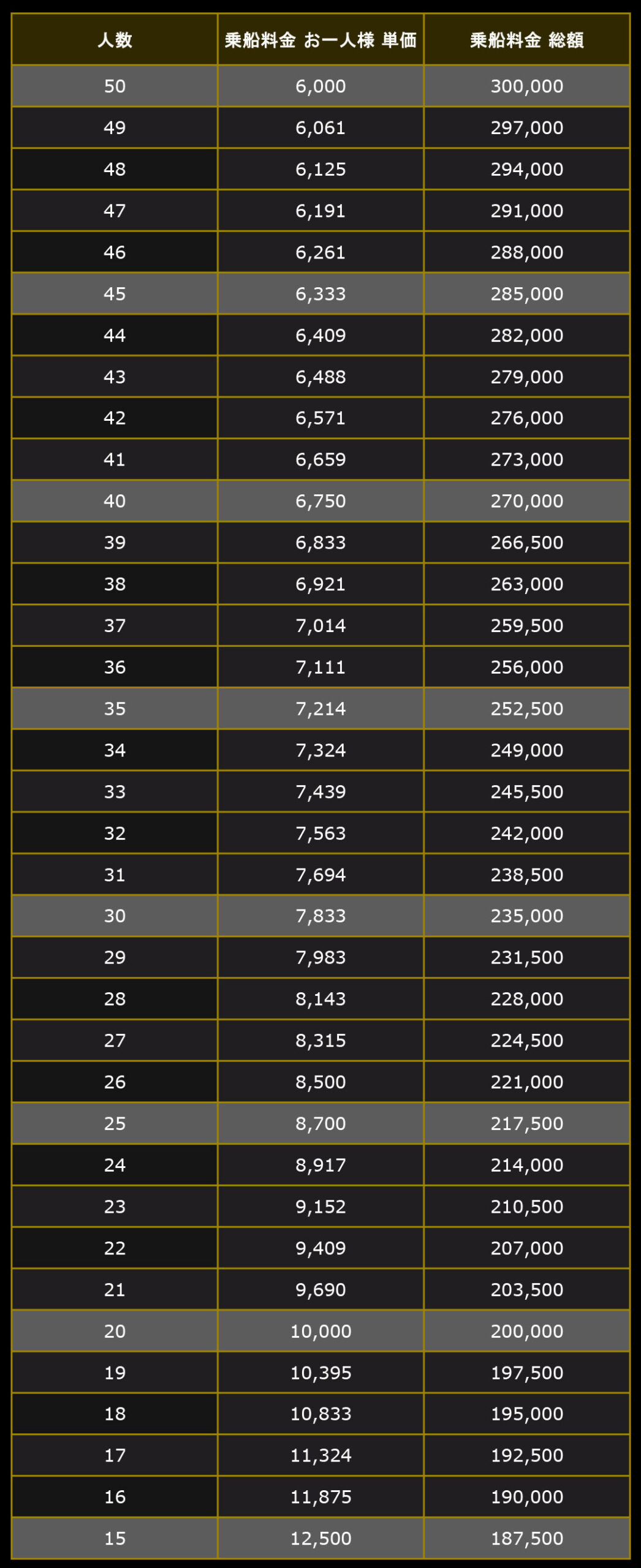Select unit price 7,833 cell
Image resolution: width=641 pixels, height=1568 pixels.
pos(320,916)
